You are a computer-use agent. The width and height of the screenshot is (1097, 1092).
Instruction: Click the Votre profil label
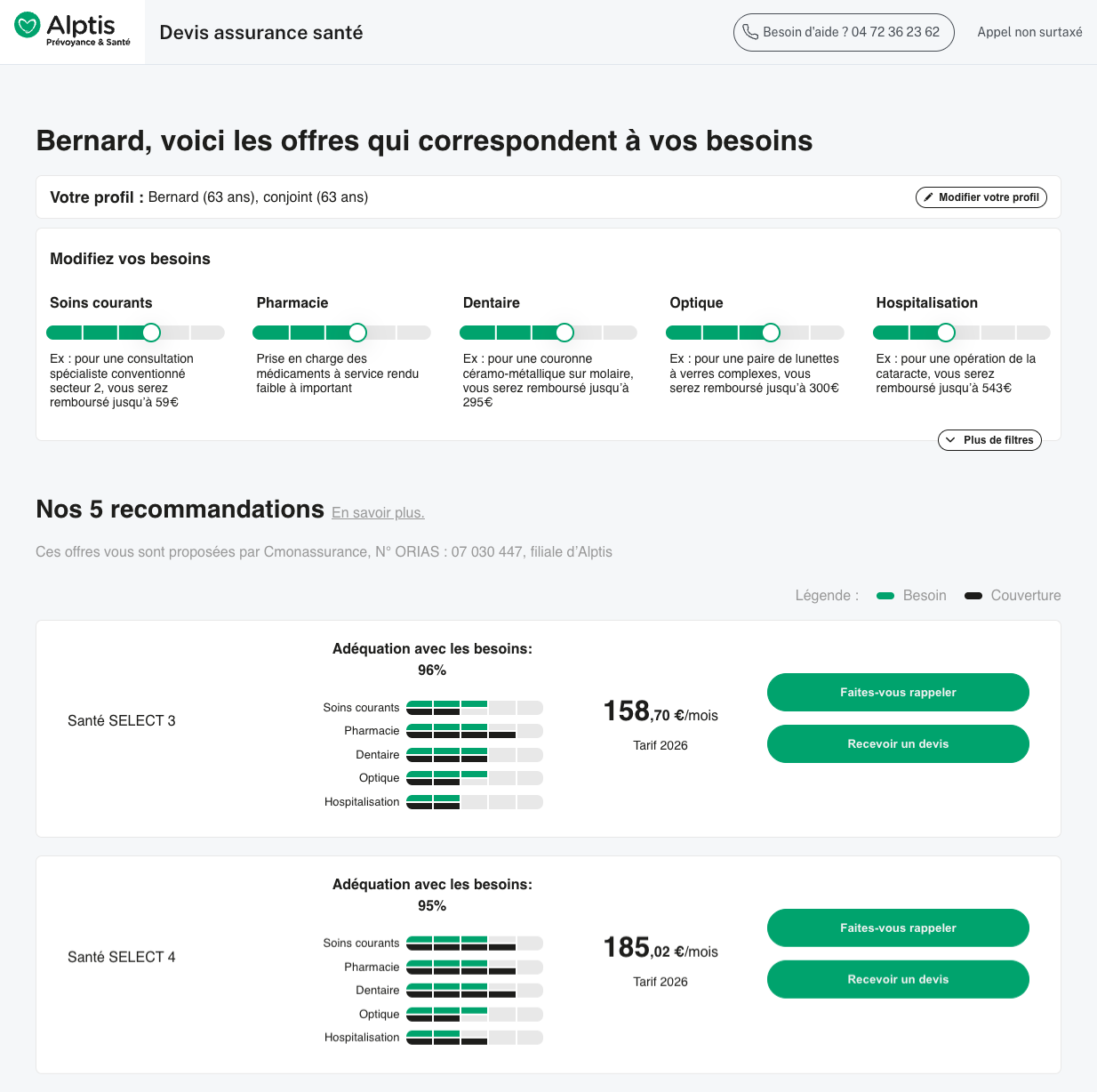(x=97, y=197)
